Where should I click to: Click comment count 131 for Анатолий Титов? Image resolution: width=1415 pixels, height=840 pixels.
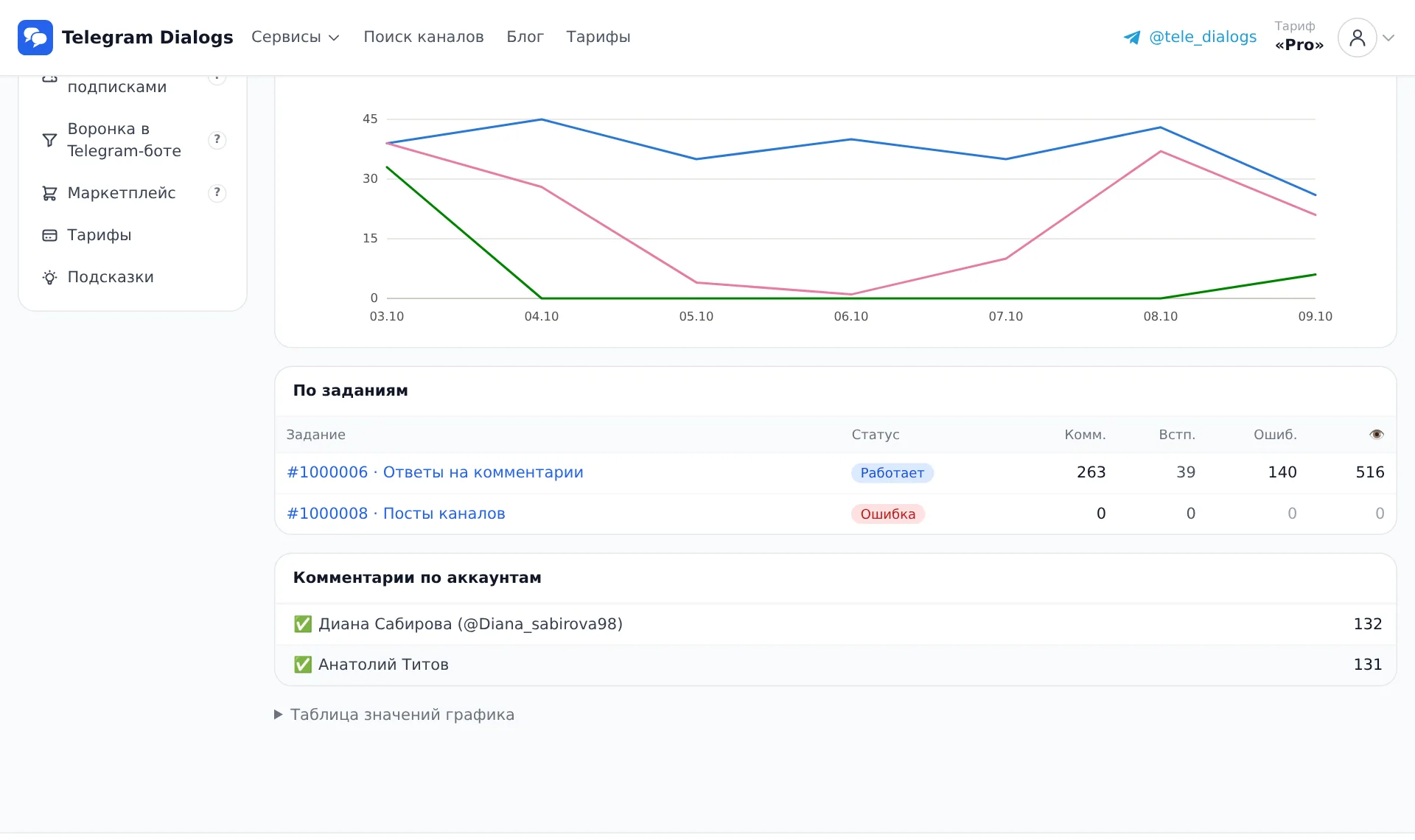coord(1368,665)
